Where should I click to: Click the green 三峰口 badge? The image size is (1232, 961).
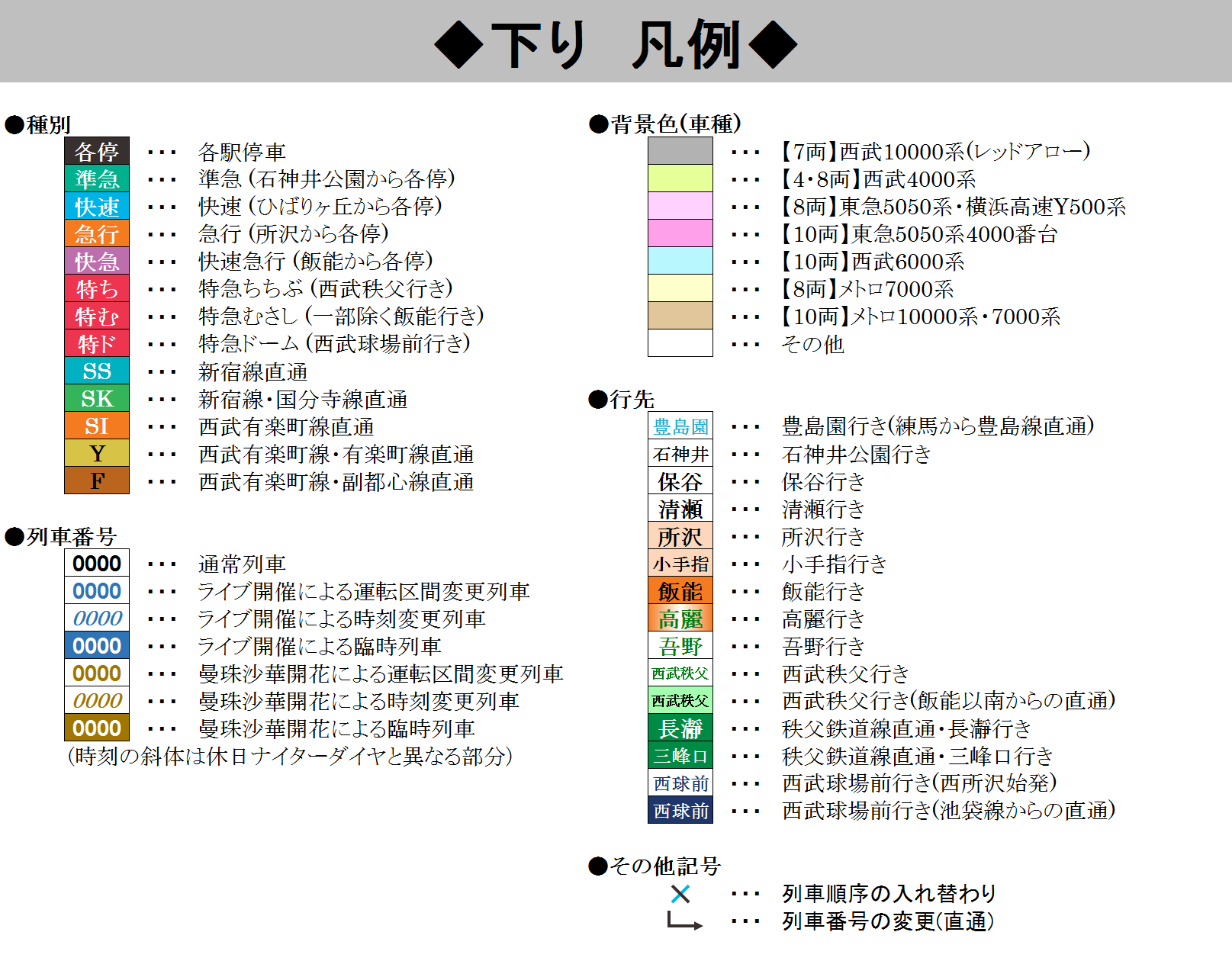(x=680, y=755)
